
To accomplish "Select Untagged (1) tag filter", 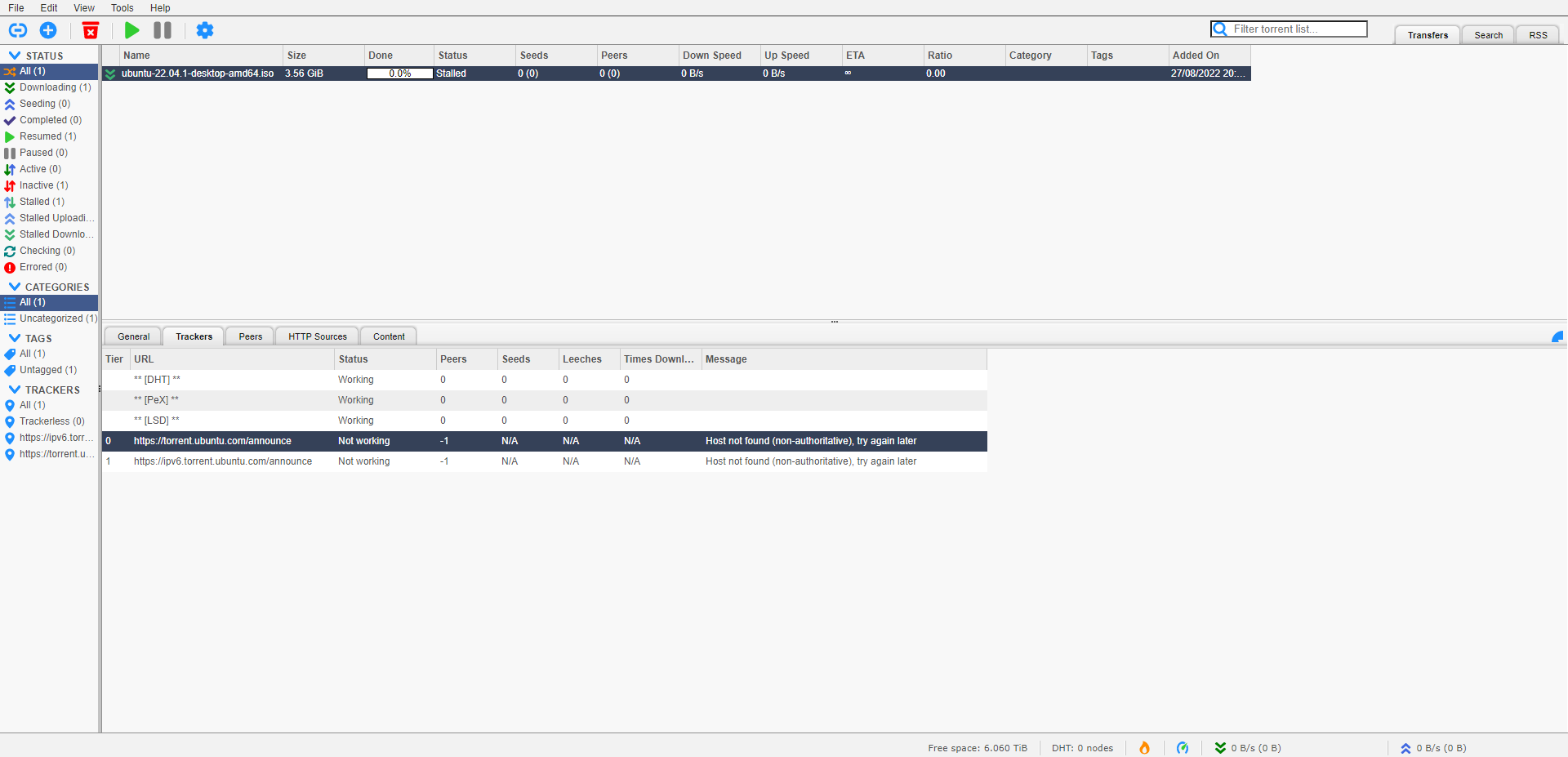I will [49, 370].
